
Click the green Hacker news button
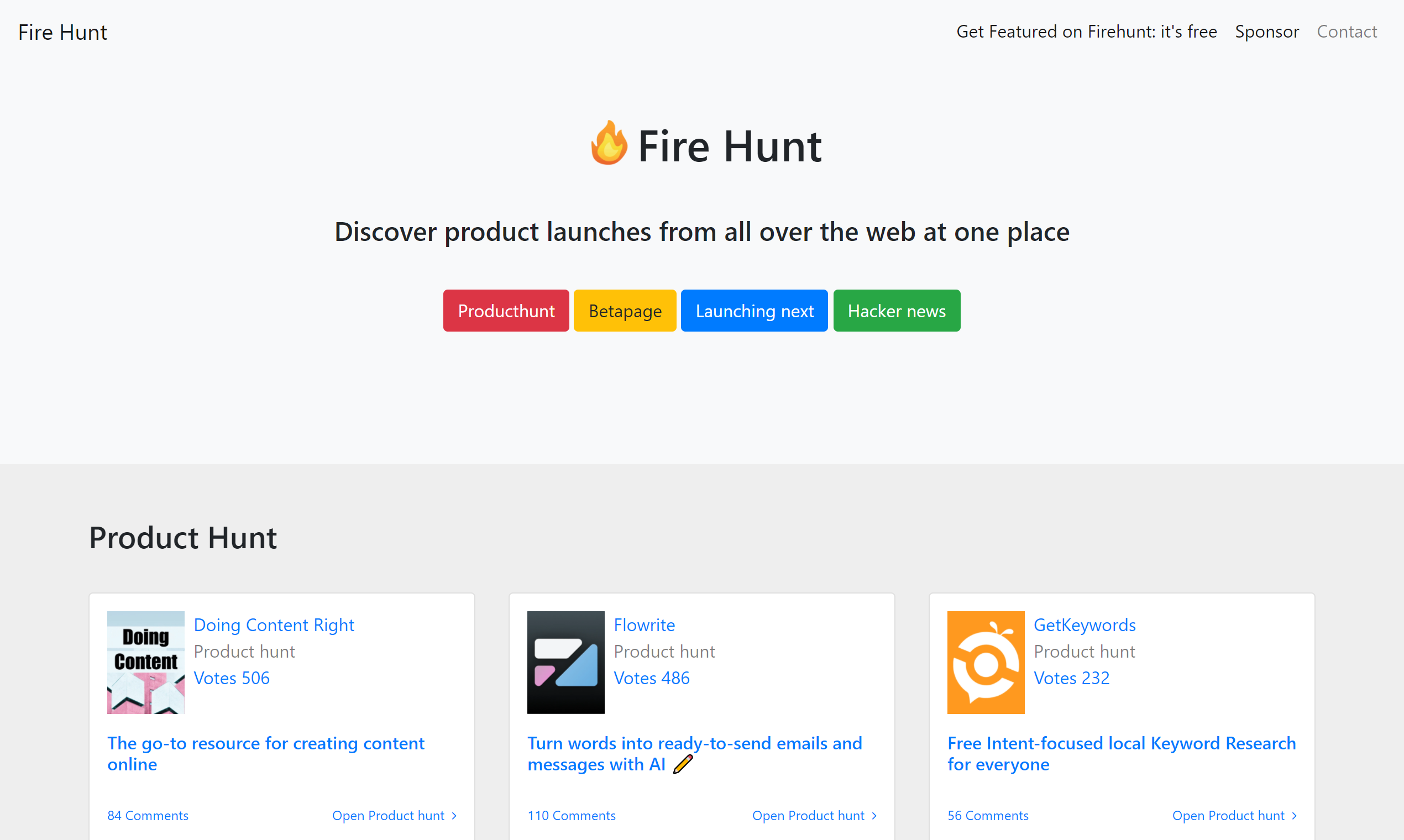click(897, 311)
